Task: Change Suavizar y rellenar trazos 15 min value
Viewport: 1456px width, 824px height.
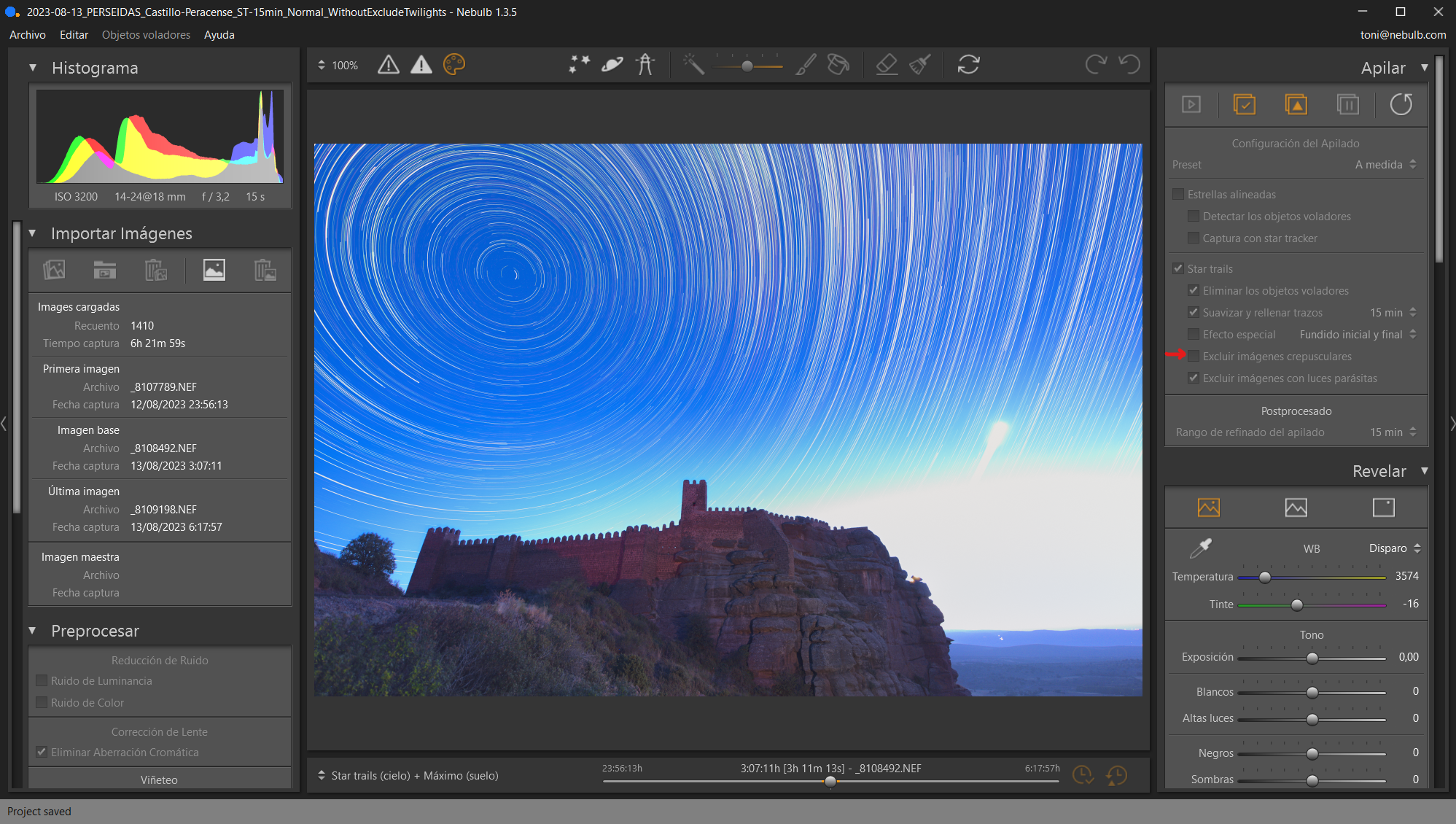Action: [1393, 312]
